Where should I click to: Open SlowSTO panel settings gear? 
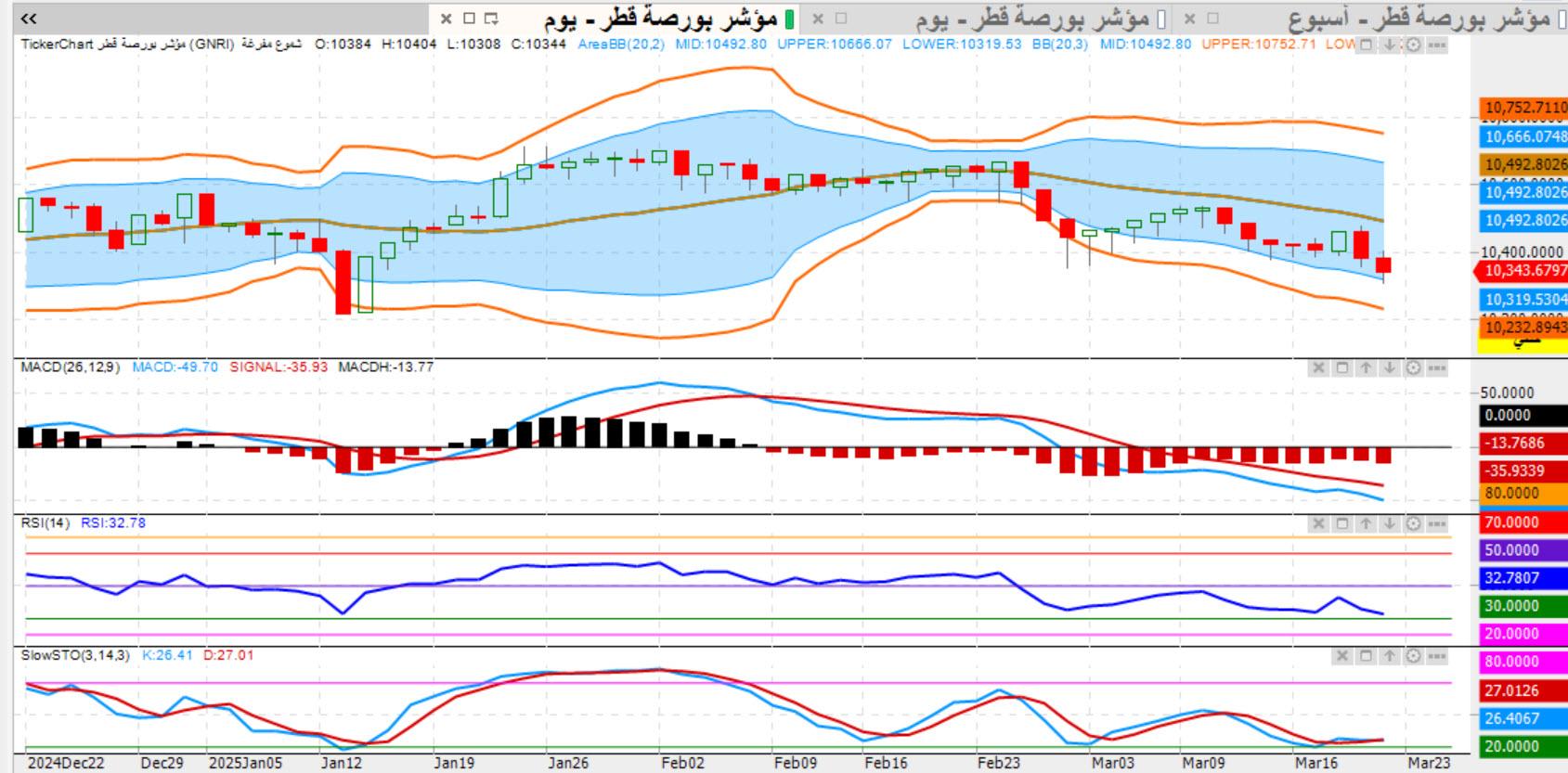[x=1413, y=656]
